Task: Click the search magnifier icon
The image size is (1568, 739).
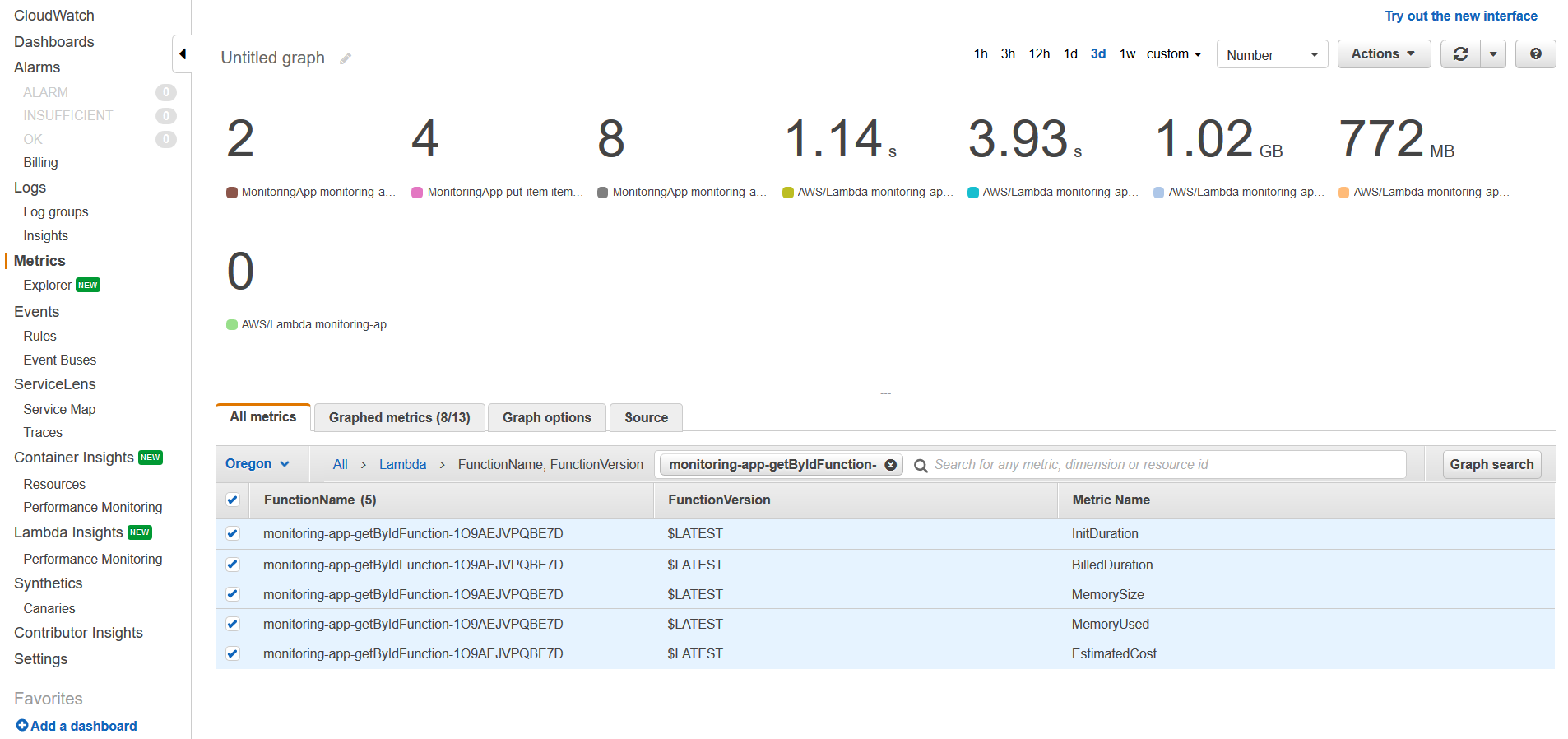Action: 921,465
